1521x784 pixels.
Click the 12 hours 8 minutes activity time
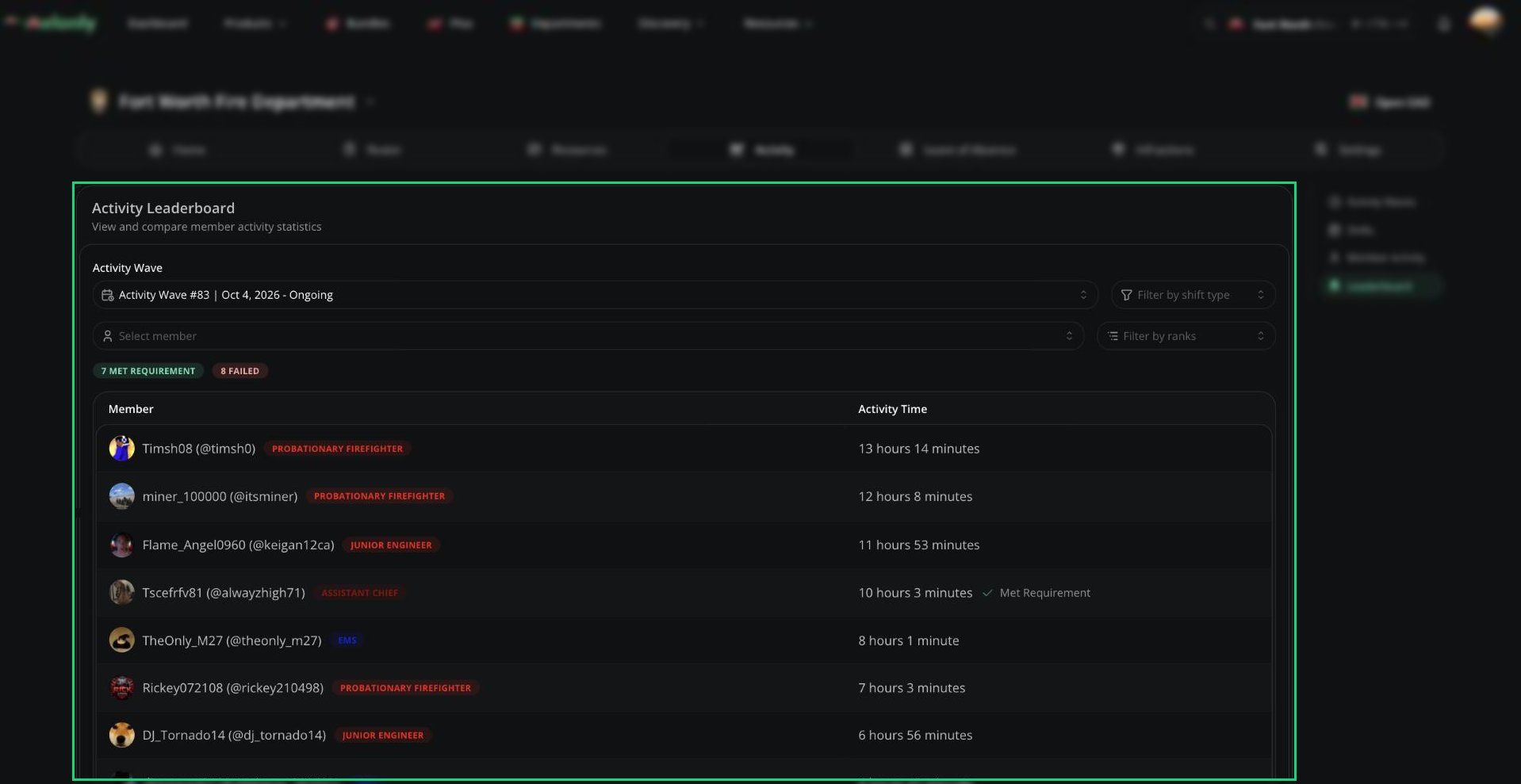[x=915, y=496]
